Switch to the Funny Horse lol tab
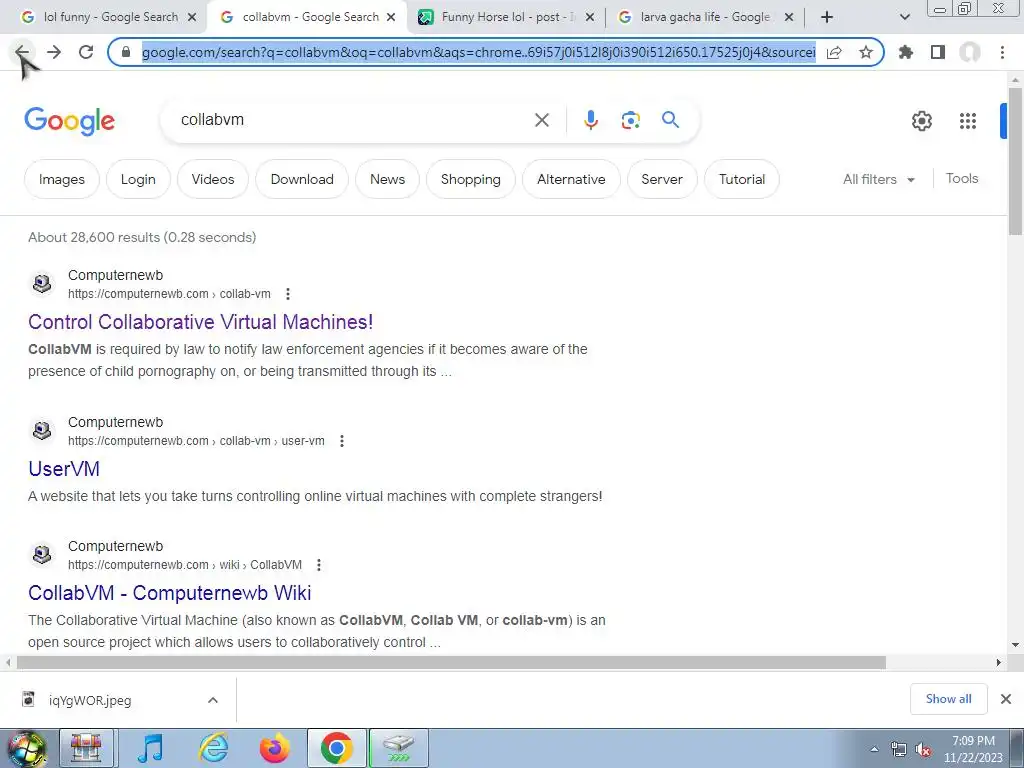The image size is (1024, 768). pyautogui.click(x=507, y=17)
